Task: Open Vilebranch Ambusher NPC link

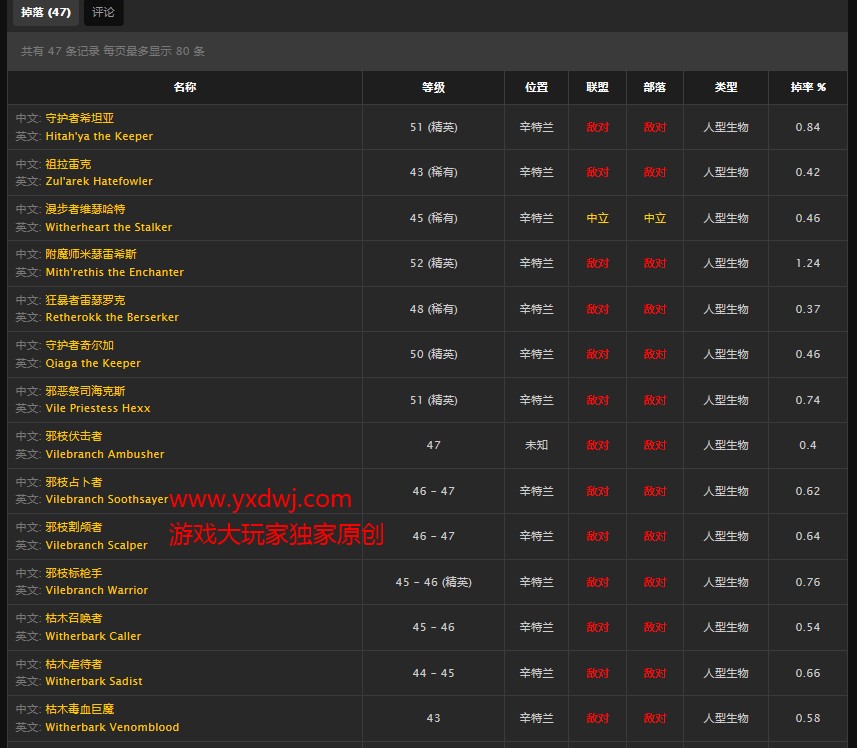Action: (x=105, y=454)
